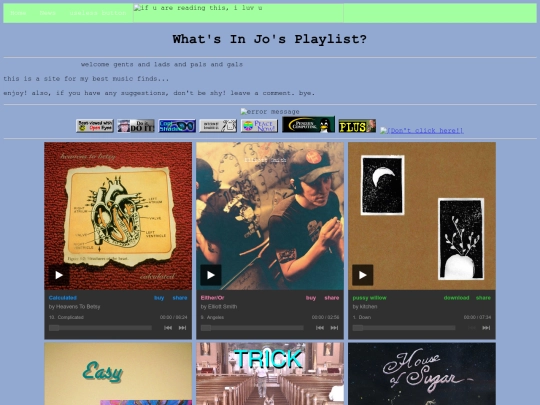The height and width of the screenshot is (405, 540).
Task: Seek within the Either/Or progress bar
Action: 252,328
